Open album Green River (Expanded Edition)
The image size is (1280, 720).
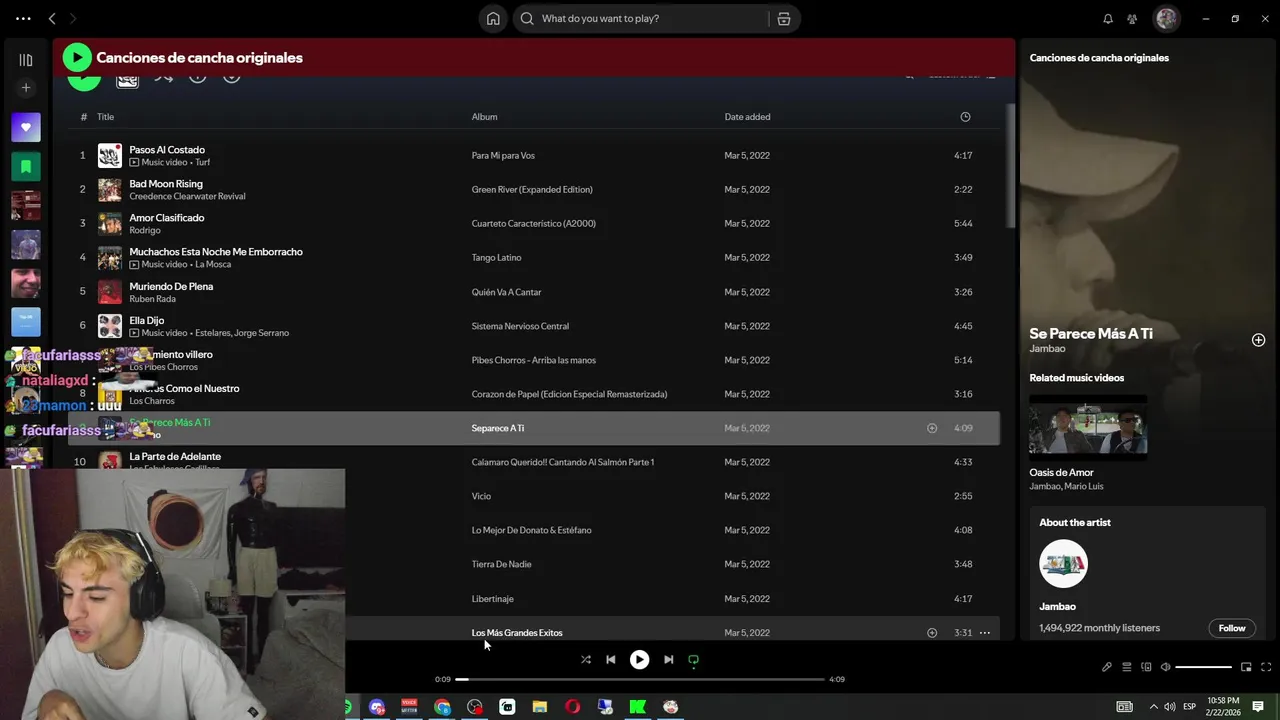[x=532, y=190]
